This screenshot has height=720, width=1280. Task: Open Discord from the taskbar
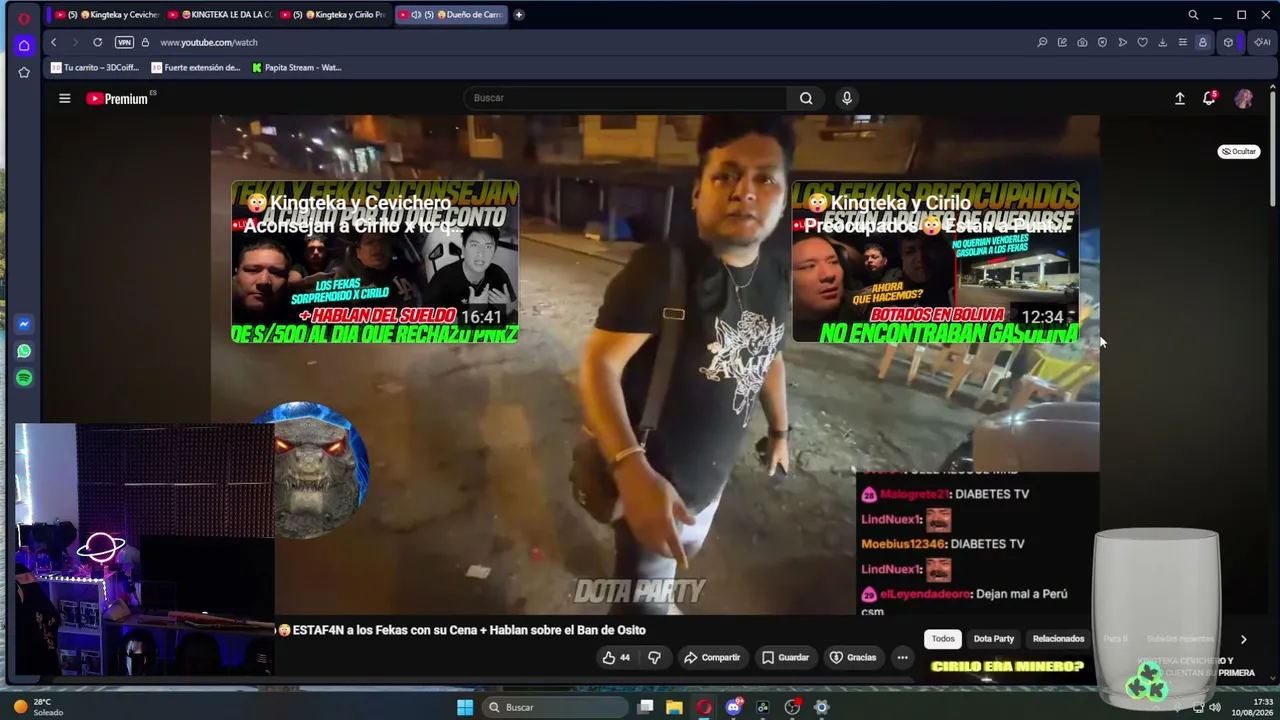point(734,707)
